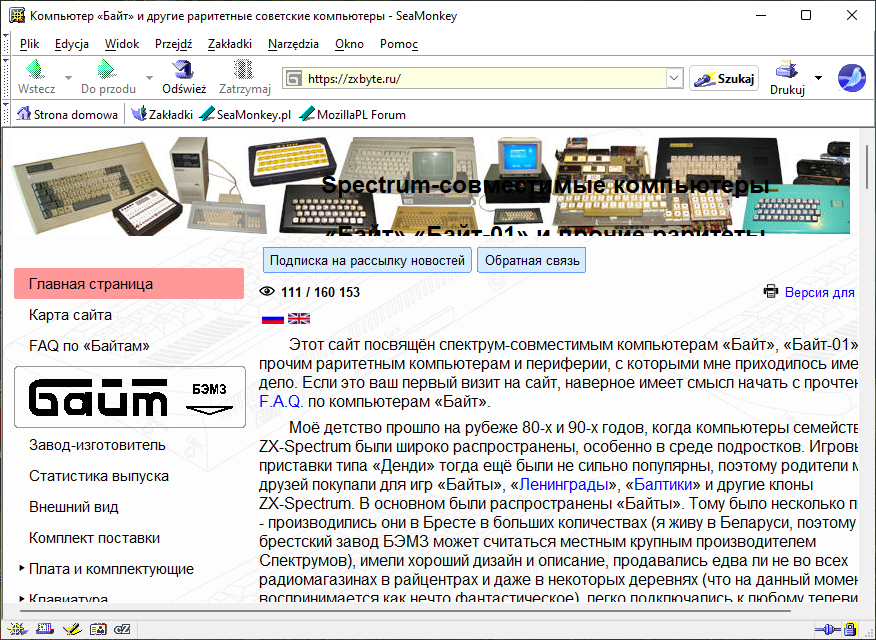Open the Zakładki menu

click(230, 44)
